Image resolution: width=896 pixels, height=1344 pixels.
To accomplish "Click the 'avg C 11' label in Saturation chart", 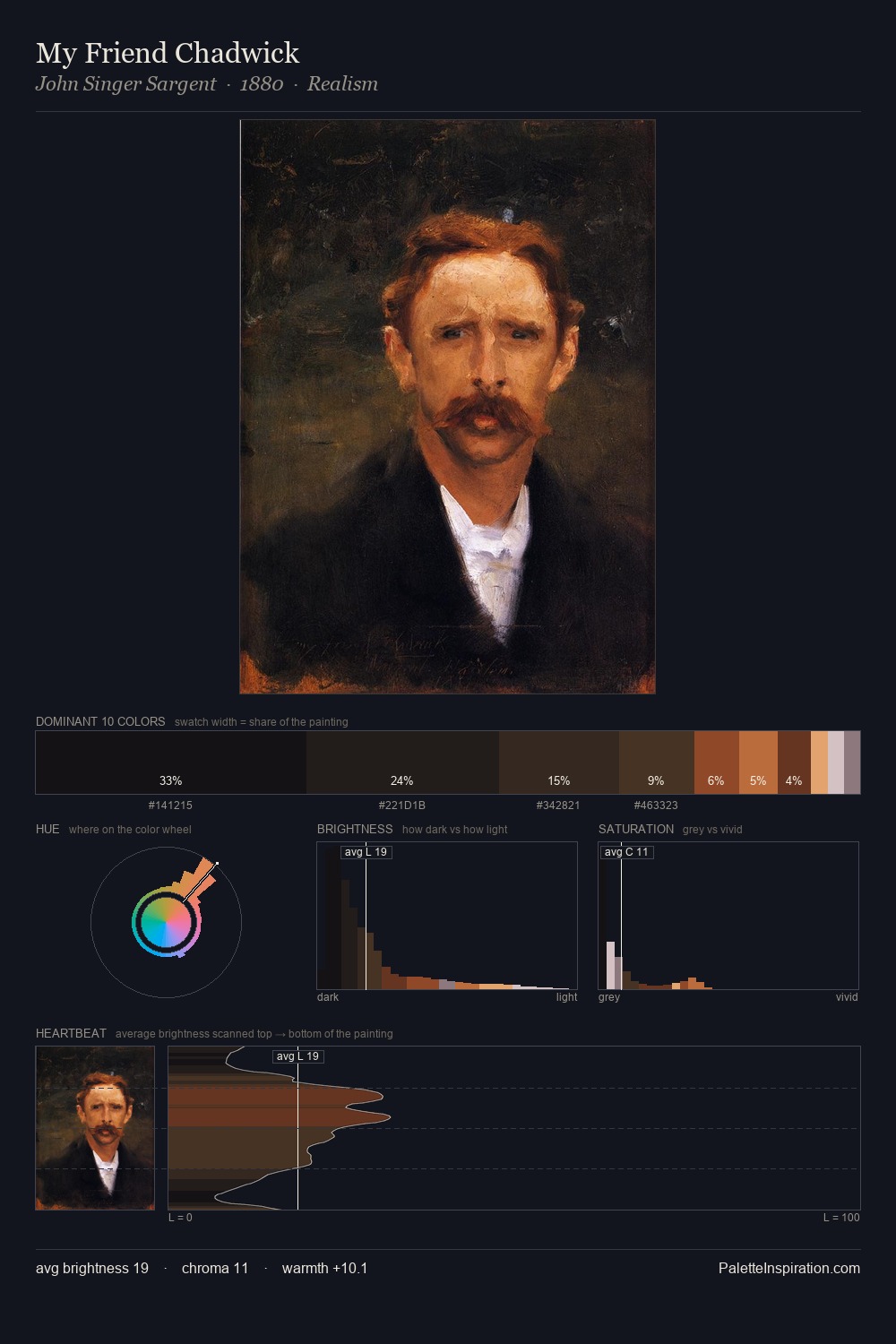I will pos(626,852).
